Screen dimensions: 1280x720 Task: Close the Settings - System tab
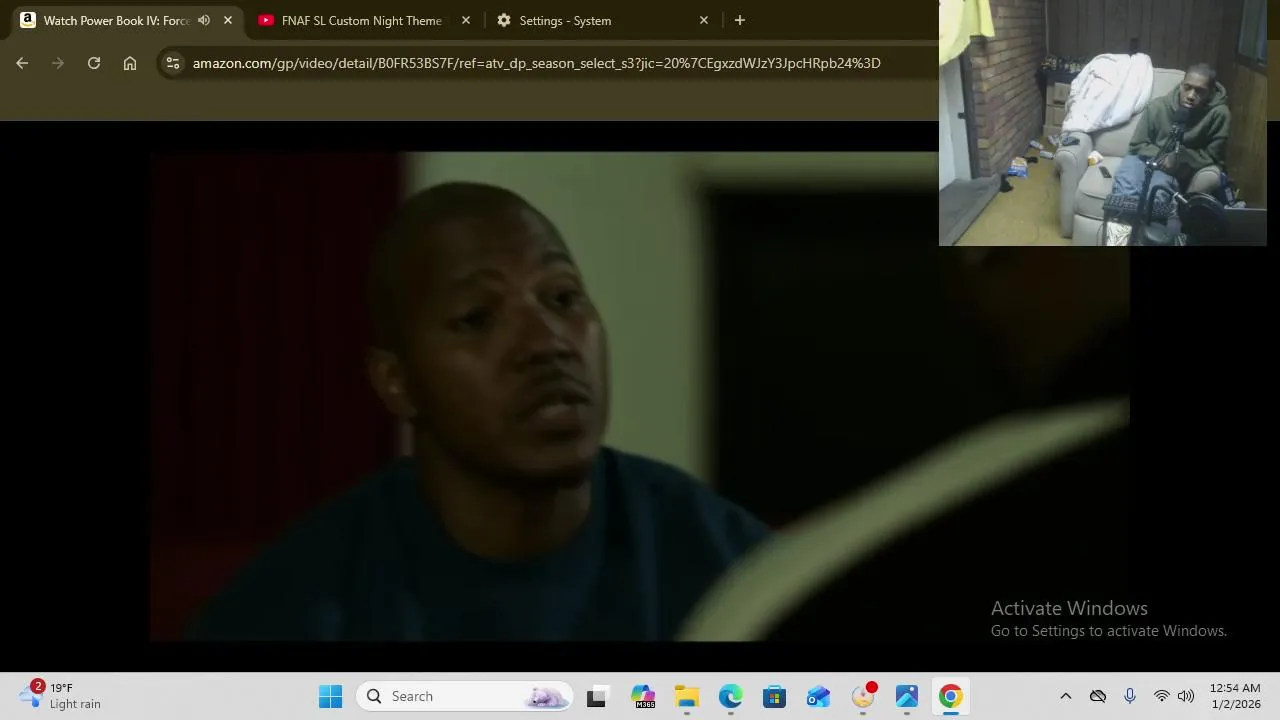tap(704, 20)
